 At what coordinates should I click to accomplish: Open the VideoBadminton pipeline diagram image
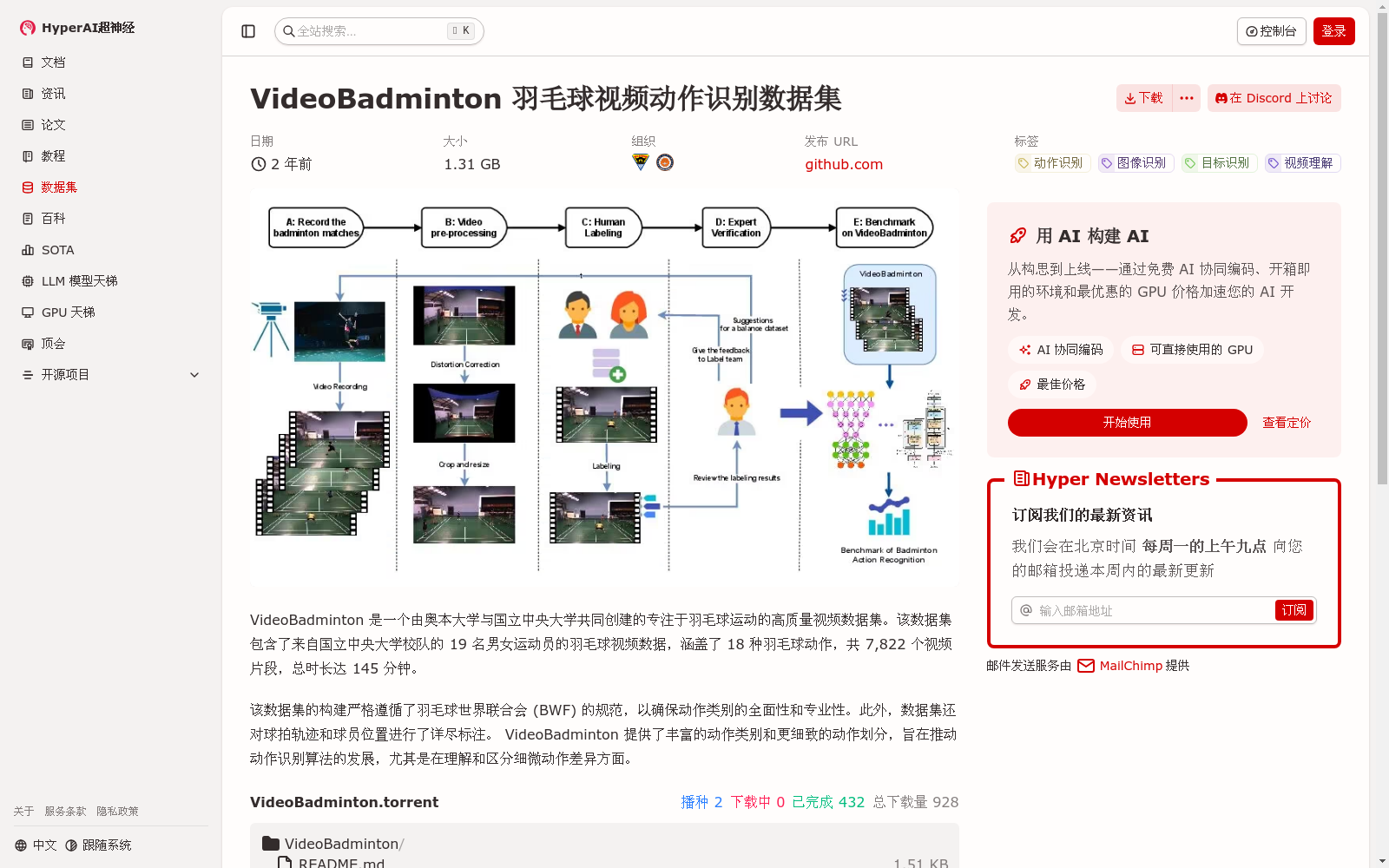click(604, 389)
